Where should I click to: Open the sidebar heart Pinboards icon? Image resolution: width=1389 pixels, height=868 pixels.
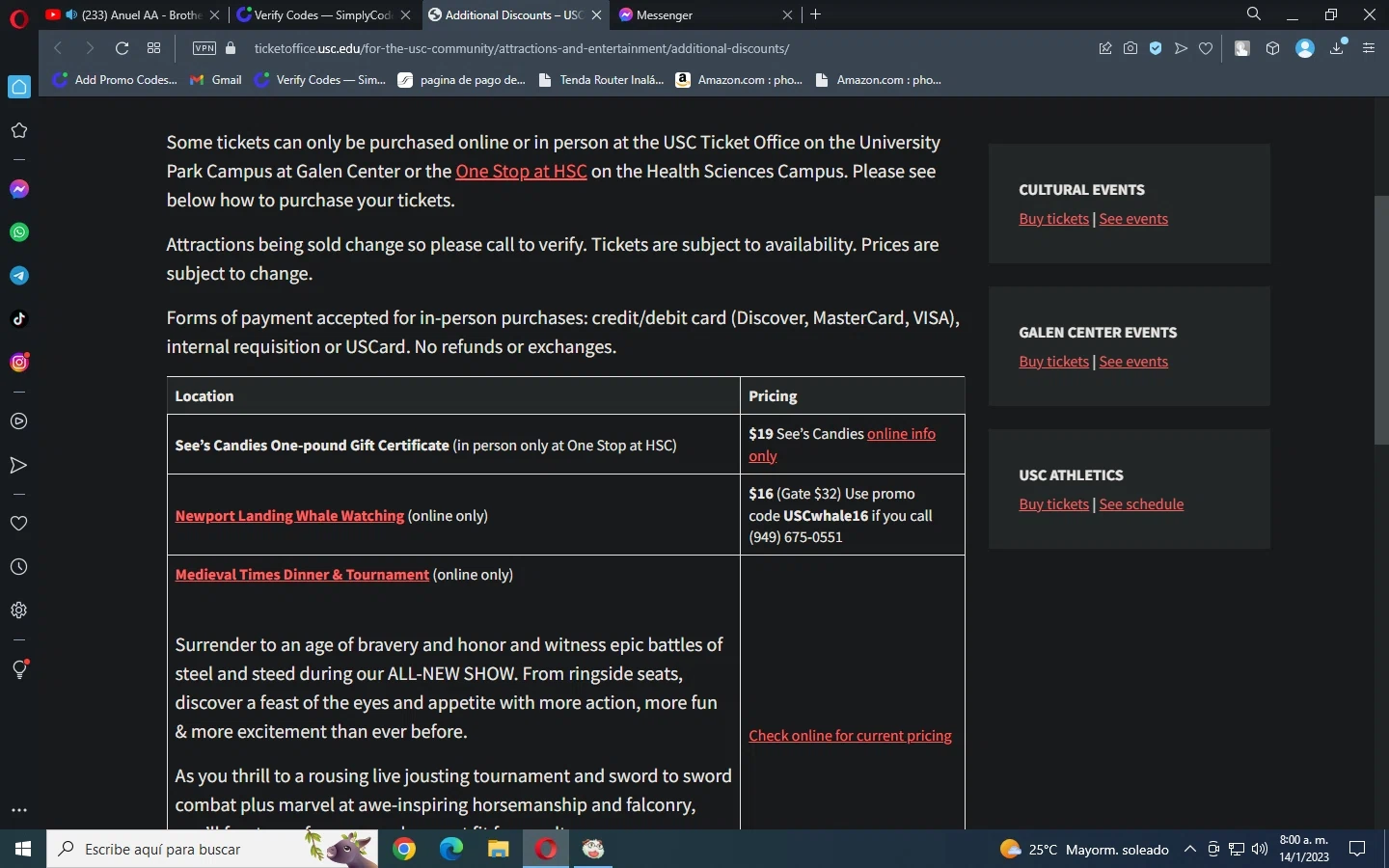(19, 524)
